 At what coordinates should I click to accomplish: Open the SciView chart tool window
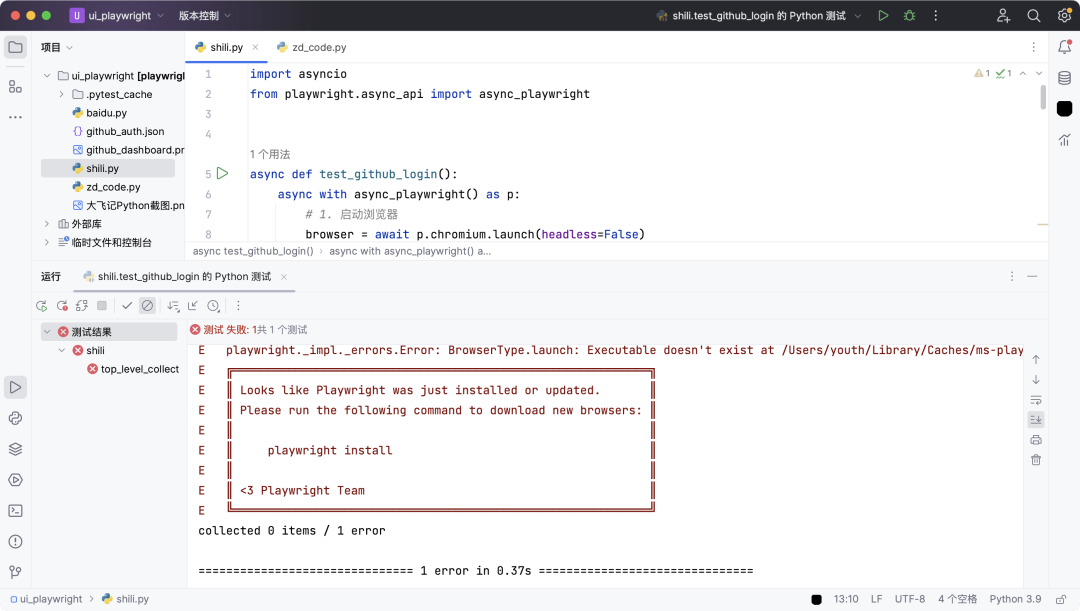click(x=1064, y=140)
